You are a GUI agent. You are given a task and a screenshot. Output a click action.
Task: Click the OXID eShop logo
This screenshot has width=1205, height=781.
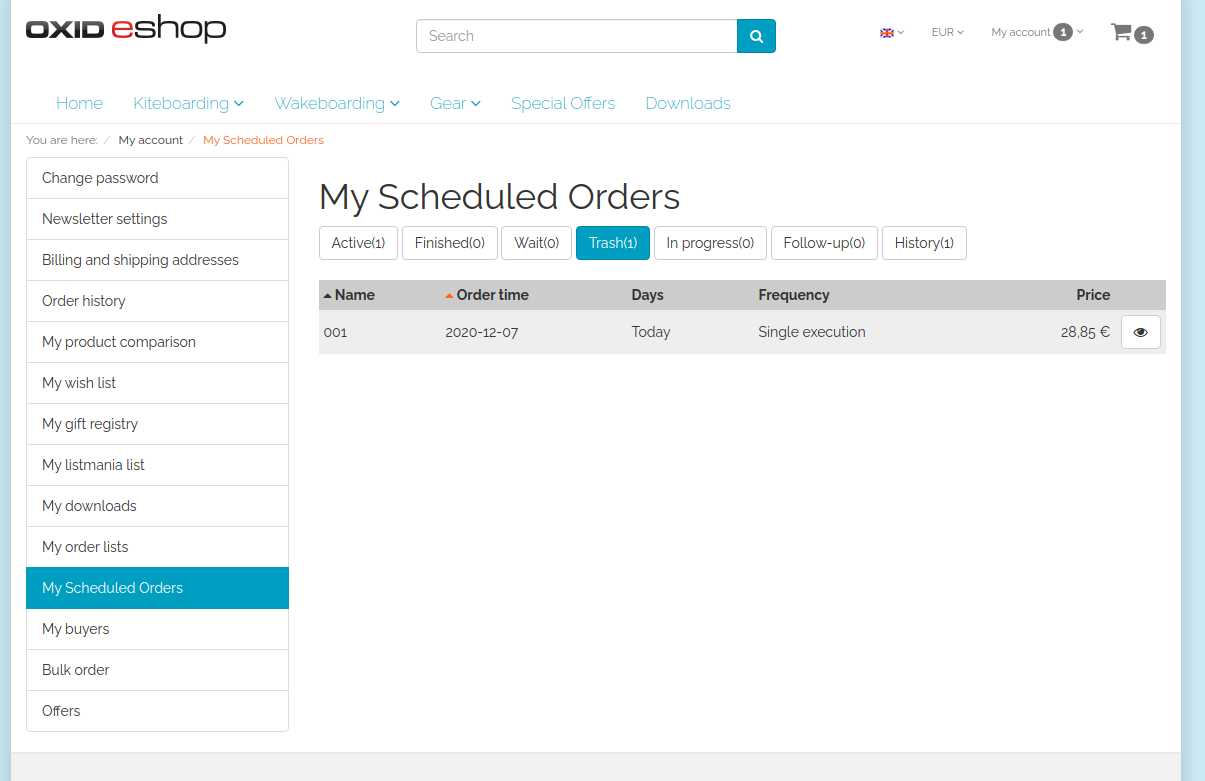pos(126,29)
